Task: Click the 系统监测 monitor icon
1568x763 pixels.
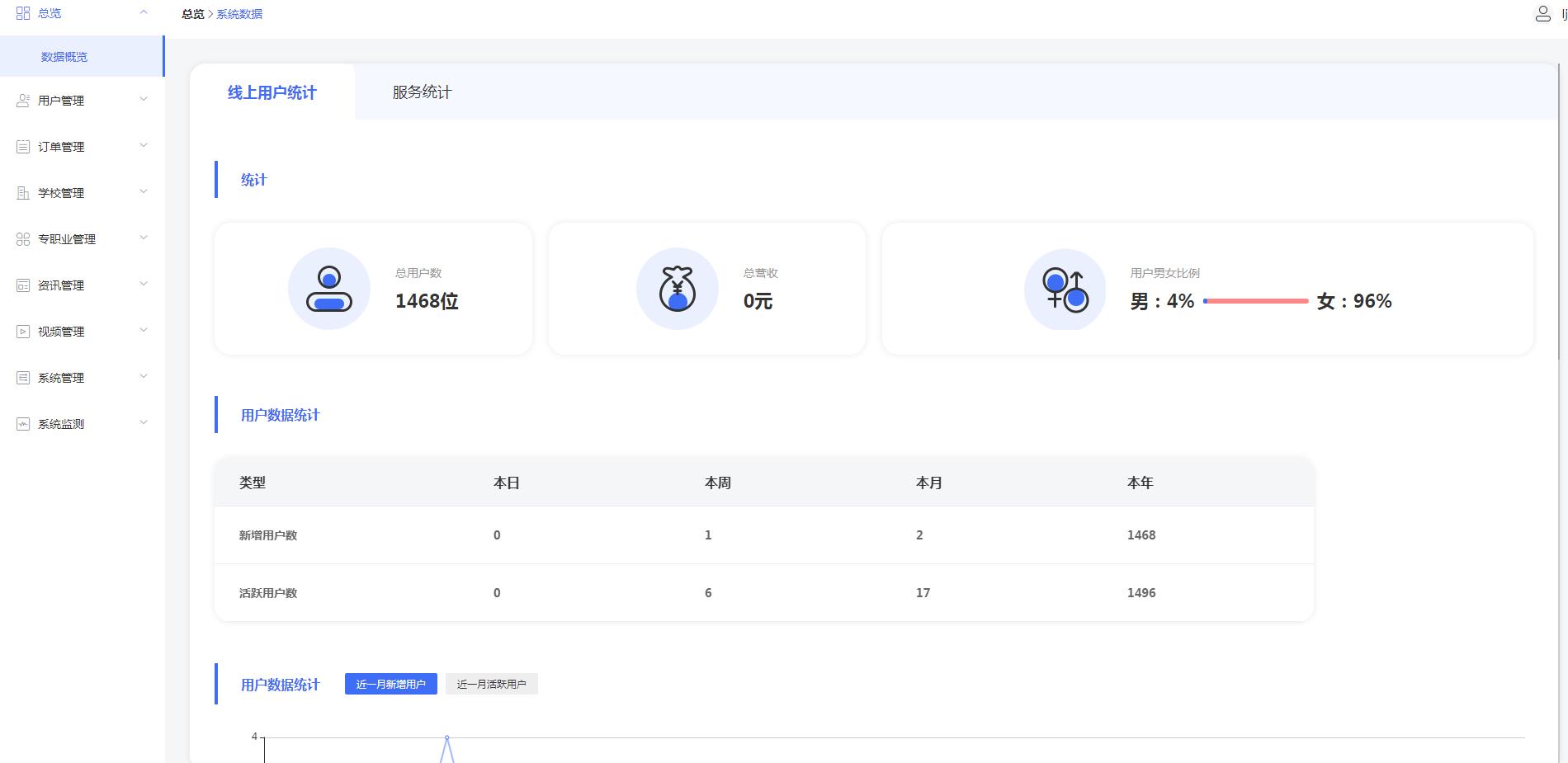Action: click(23, 424)
